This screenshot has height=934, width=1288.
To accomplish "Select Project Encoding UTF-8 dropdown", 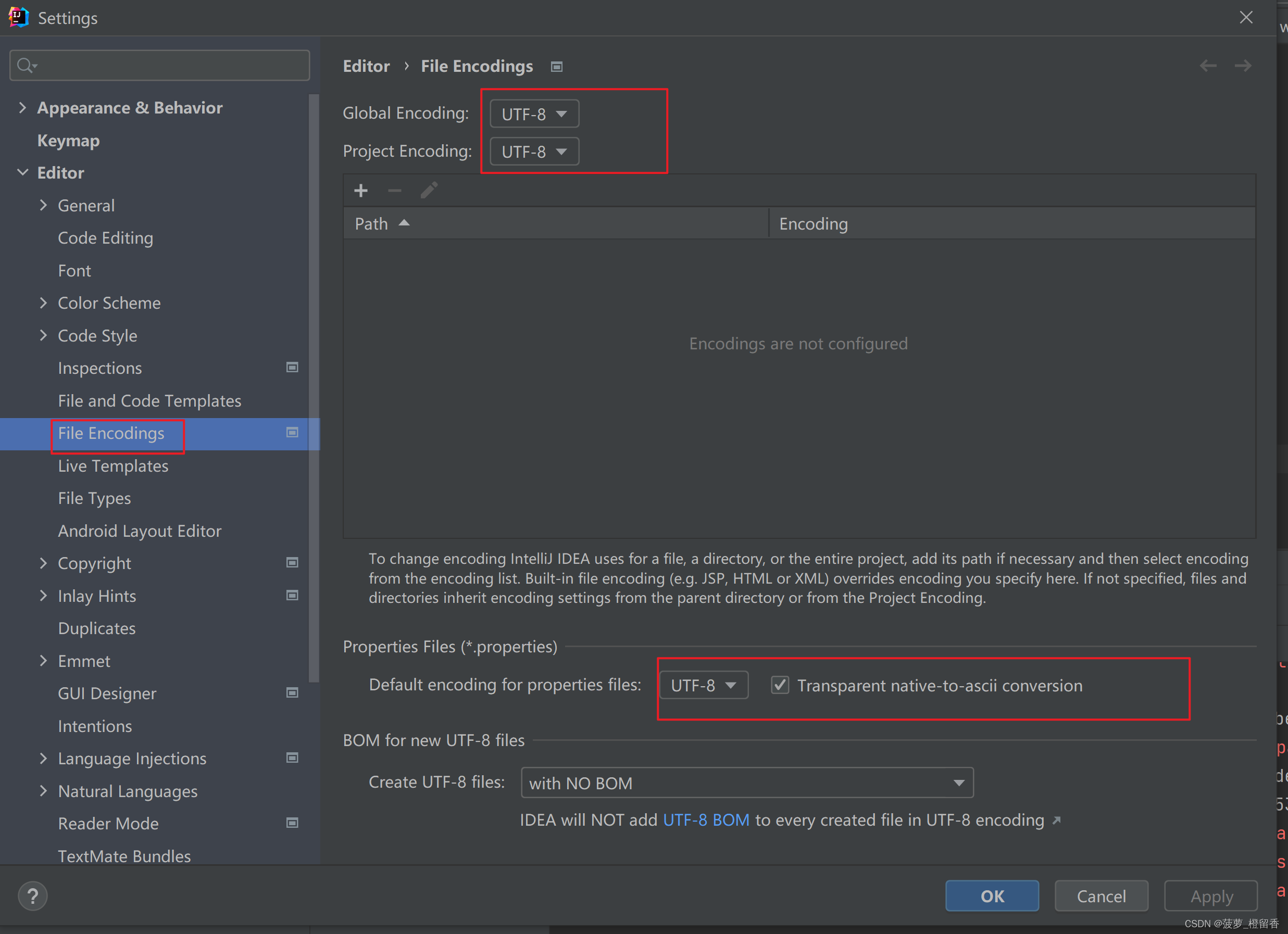I will (533, 151).
